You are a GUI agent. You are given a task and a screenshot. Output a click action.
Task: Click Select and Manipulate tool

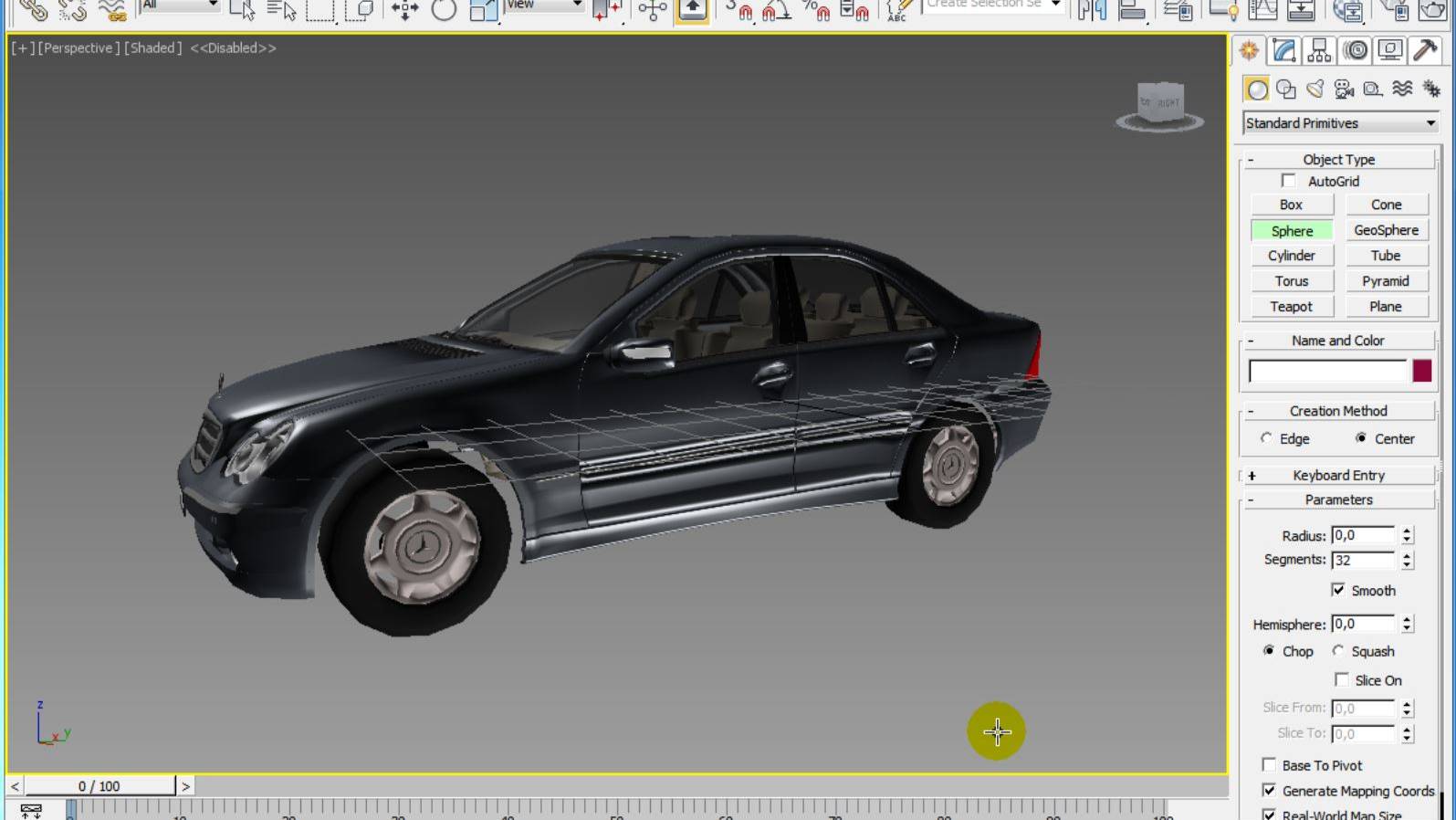(x=652, y=9)
